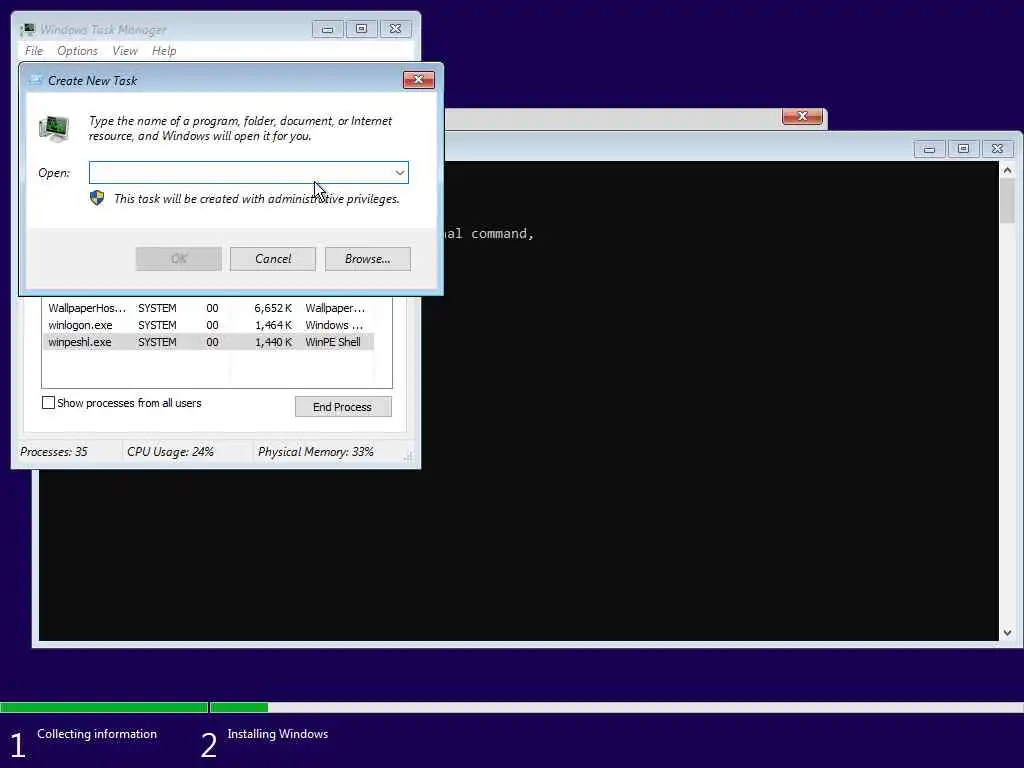Open the View menu
The image size is (1024, 768).
coord(125,51)
